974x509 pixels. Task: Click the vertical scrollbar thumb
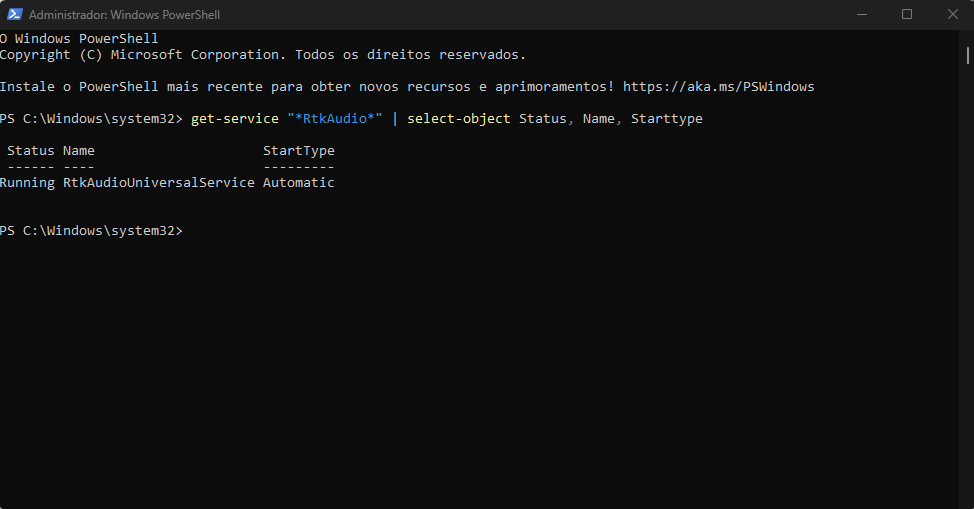tap(967, 55)
